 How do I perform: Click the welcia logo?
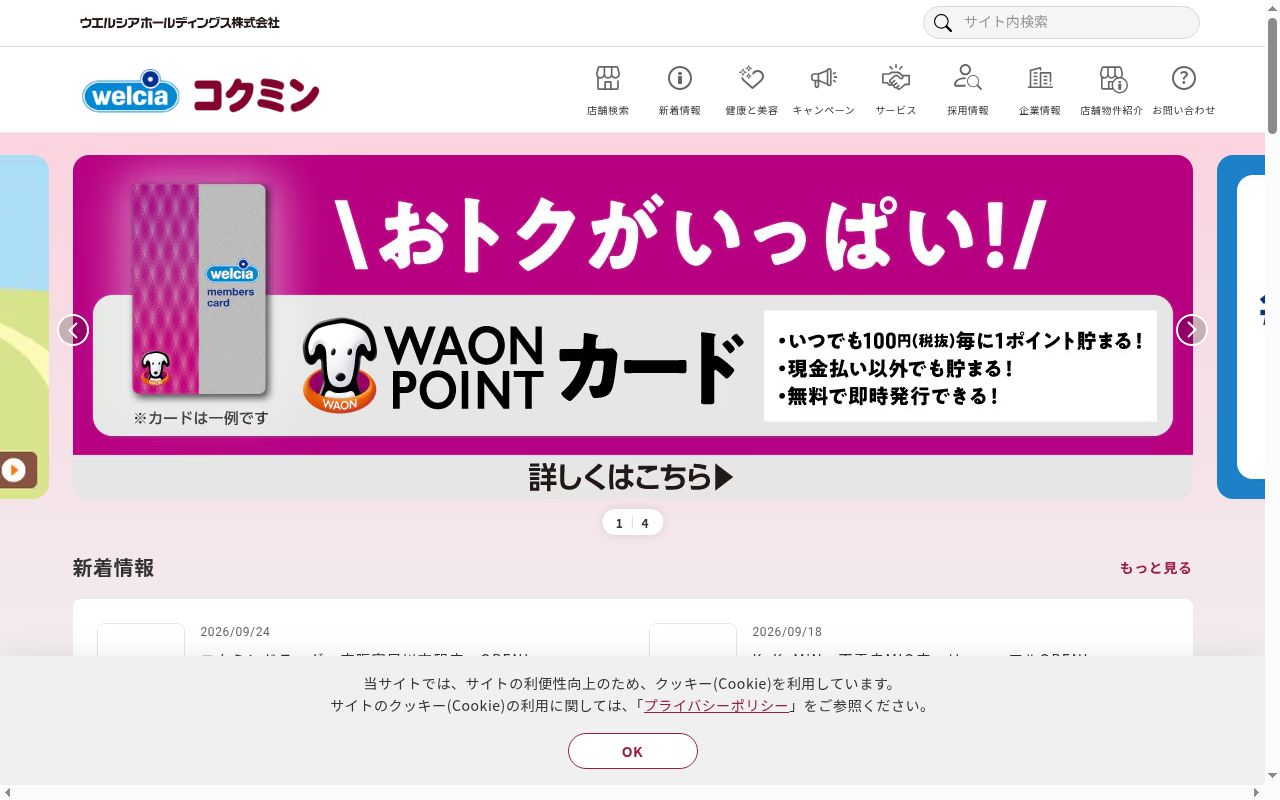click(x=130, y=92)
